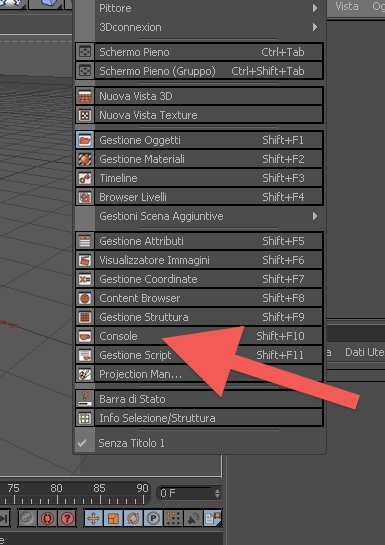Expand the Gestioni Scena Aggiuntive submenu

tap(199, 216)
